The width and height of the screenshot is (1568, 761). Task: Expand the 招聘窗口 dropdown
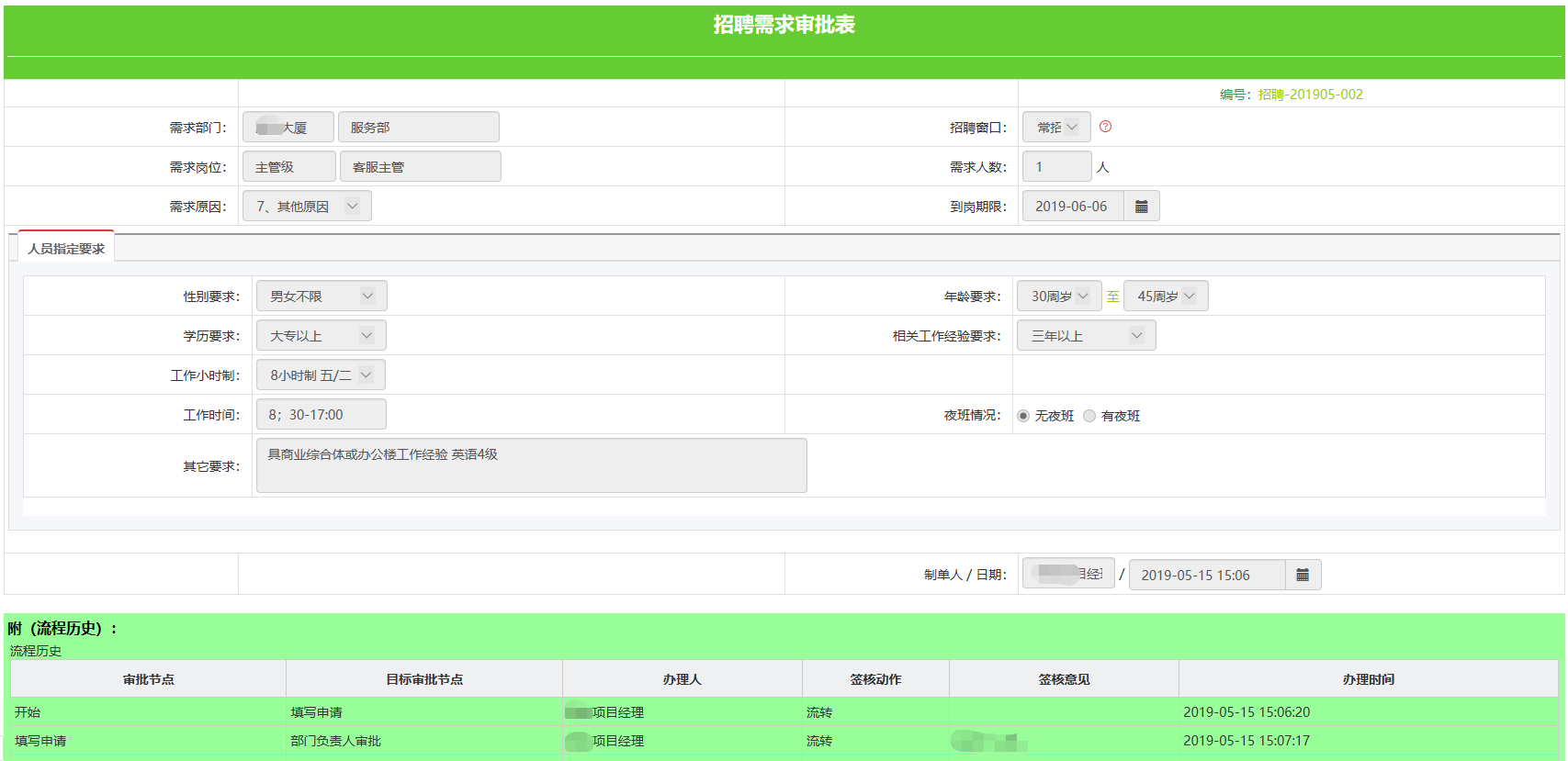(1056, 128)
